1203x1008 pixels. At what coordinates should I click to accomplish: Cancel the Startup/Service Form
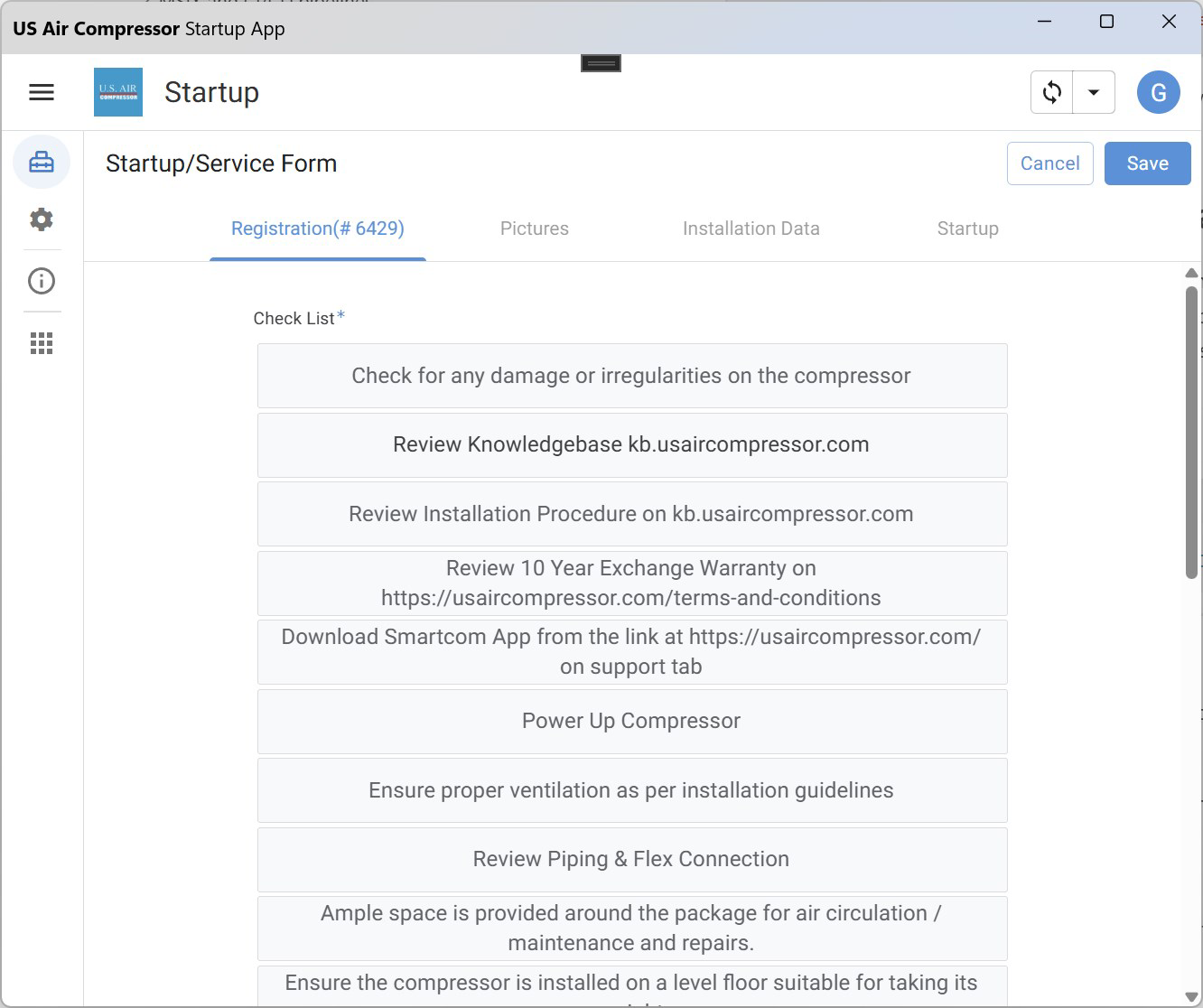[1050, 163]
